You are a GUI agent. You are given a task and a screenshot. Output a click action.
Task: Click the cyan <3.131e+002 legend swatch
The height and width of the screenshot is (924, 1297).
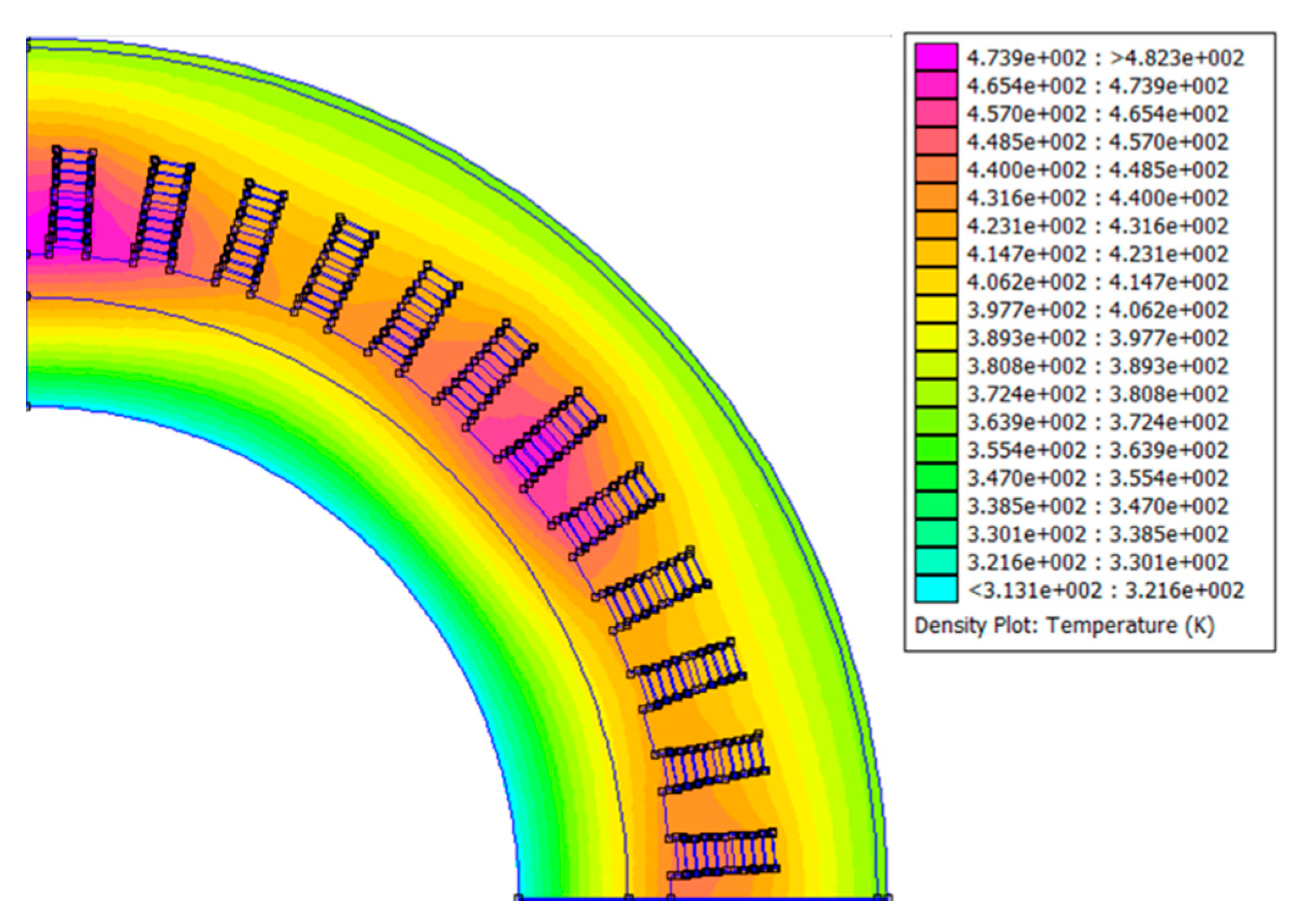(x=935, y=590)
